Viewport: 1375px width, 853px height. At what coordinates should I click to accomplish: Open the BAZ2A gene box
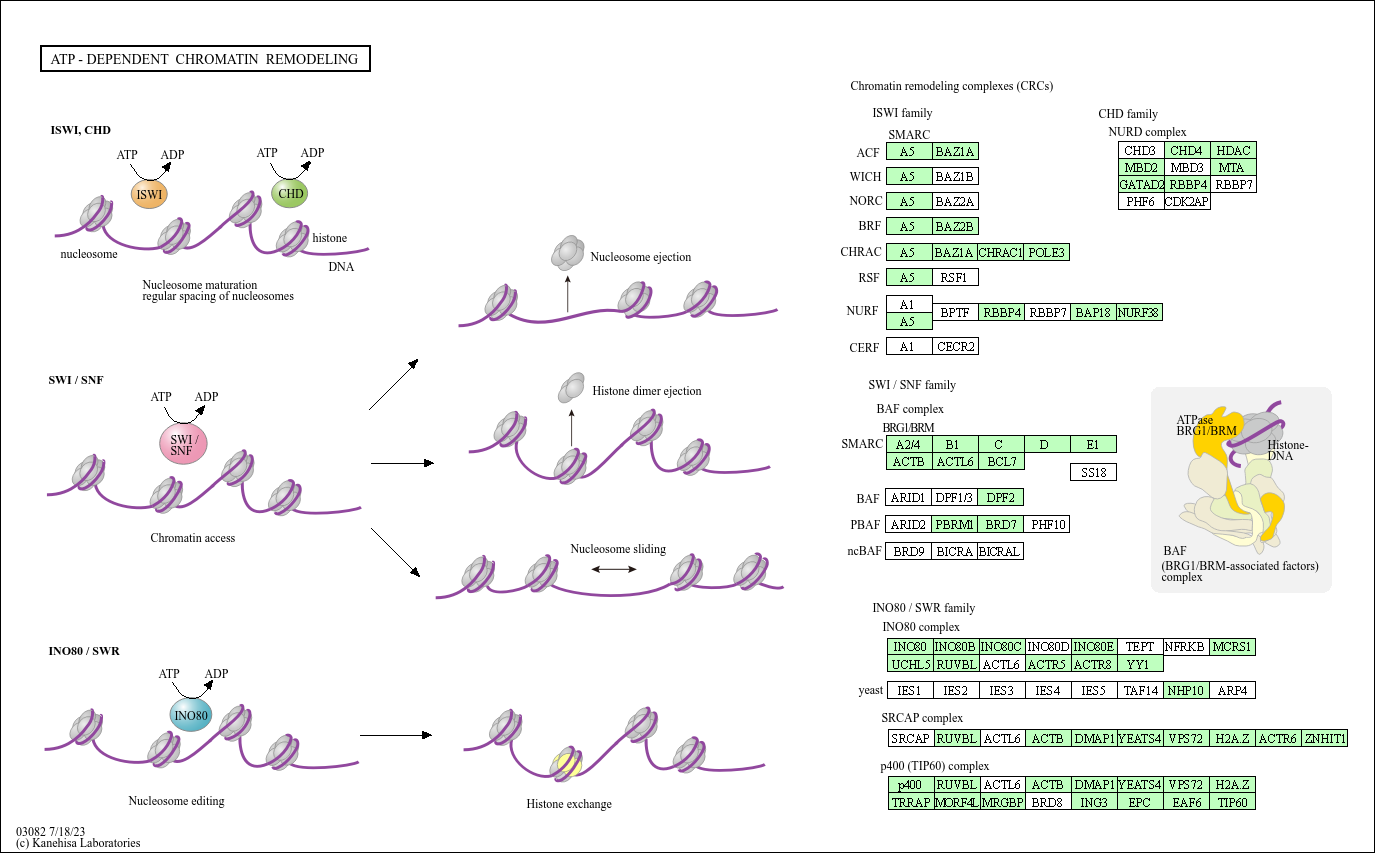click(955, 201)
